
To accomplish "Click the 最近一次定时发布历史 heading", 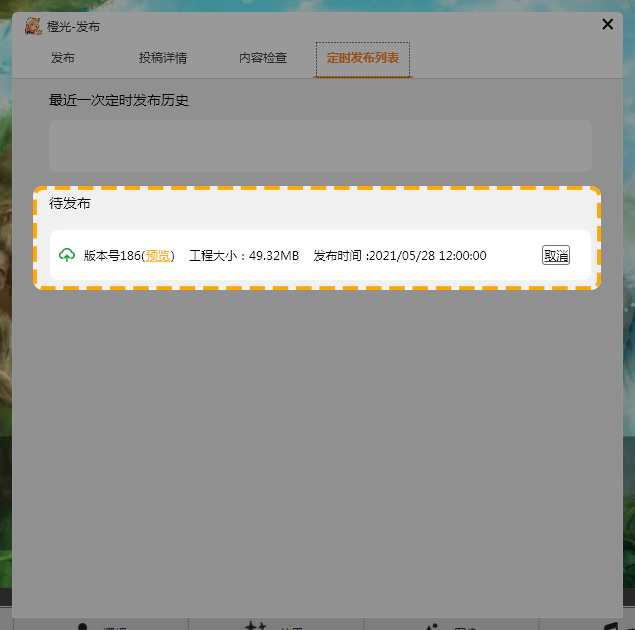I will tap(119, 100).
